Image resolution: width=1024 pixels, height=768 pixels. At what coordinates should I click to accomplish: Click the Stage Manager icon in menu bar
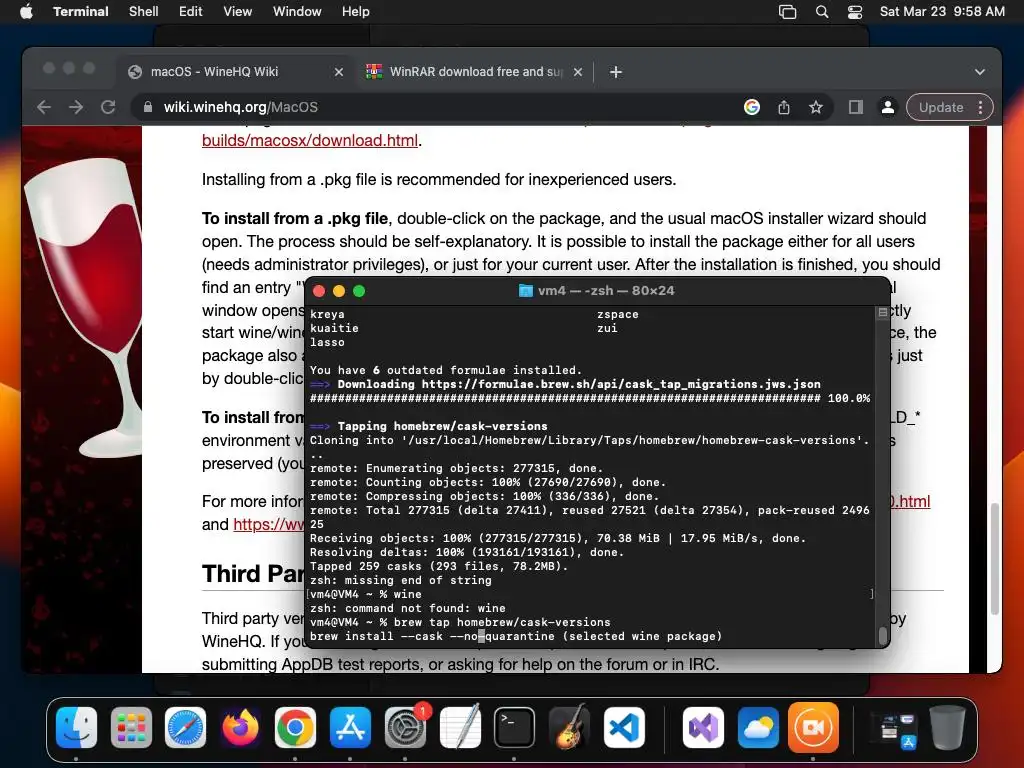(788, 12)
